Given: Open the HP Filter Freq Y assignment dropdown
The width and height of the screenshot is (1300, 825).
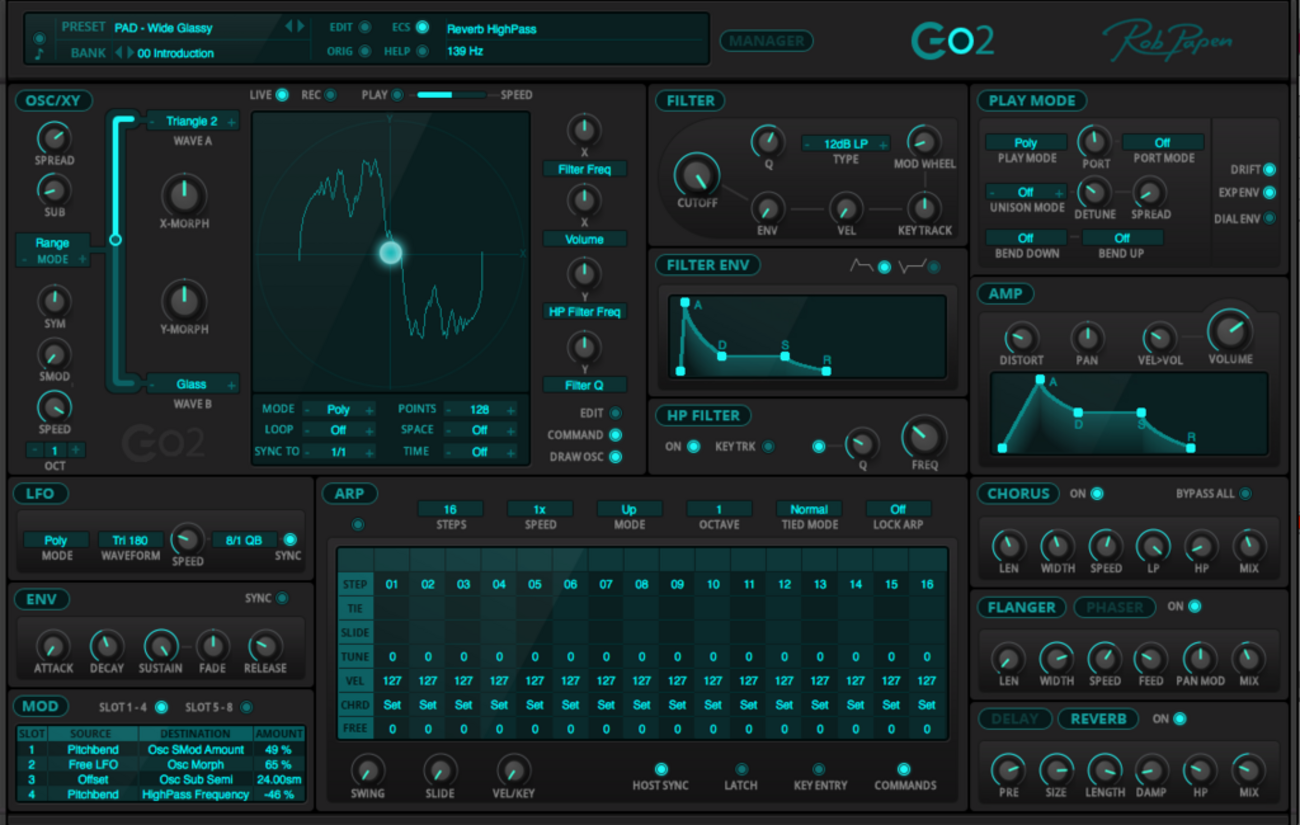Looking at the screenshot, I should click(x=585, y=312).
